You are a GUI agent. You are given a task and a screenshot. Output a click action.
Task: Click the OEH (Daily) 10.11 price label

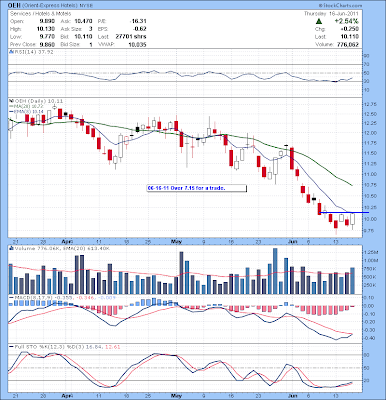pyautogui.click(x=38, y=101)
